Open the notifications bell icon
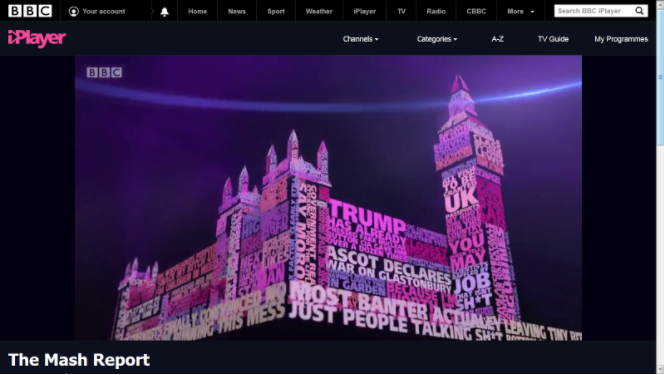Screen dimensions: 664x375 pyautogui.click(x=164, y=11)
